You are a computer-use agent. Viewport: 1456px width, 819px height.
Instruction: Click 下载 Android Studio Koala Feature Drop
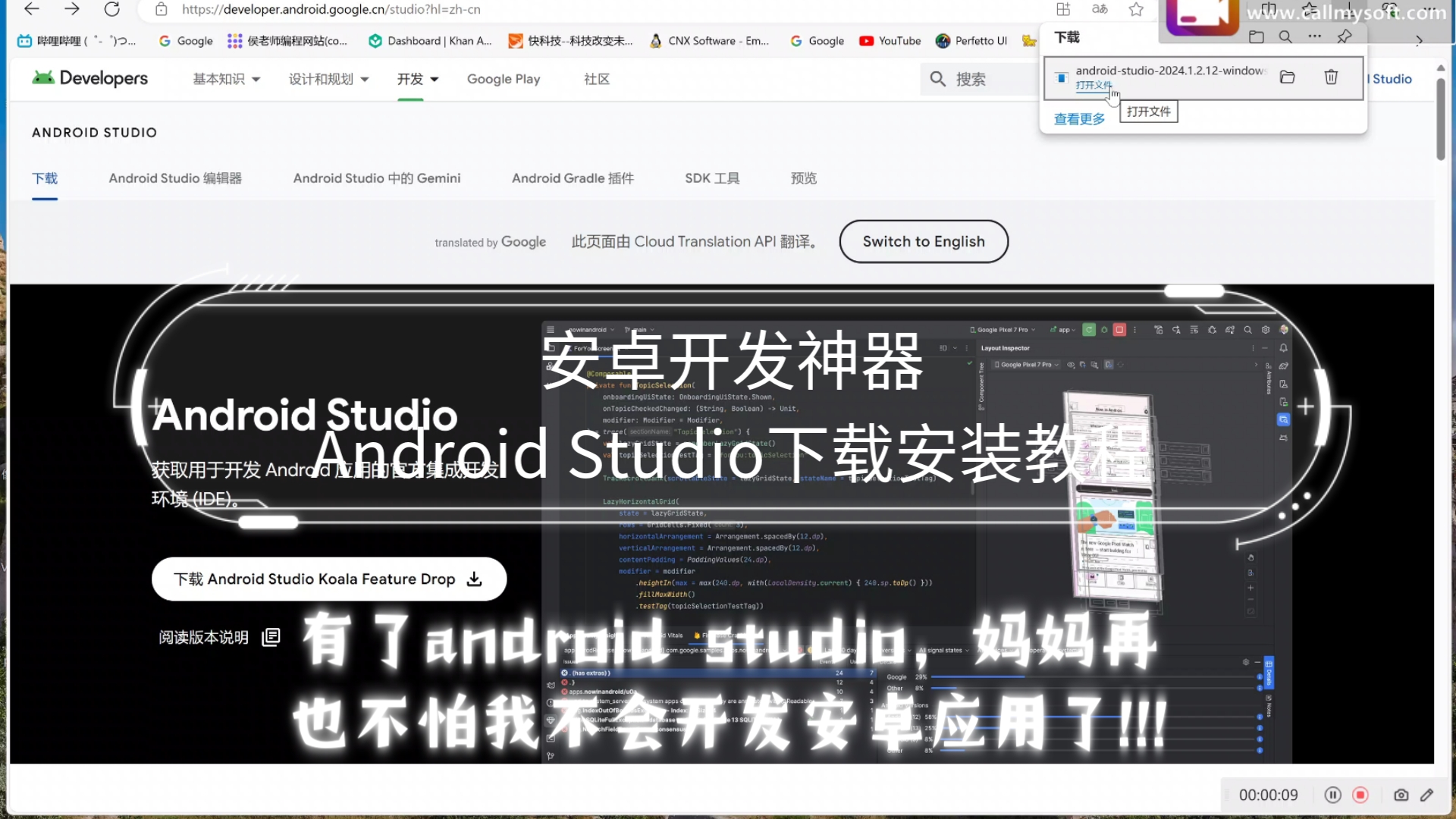(329, 579)
